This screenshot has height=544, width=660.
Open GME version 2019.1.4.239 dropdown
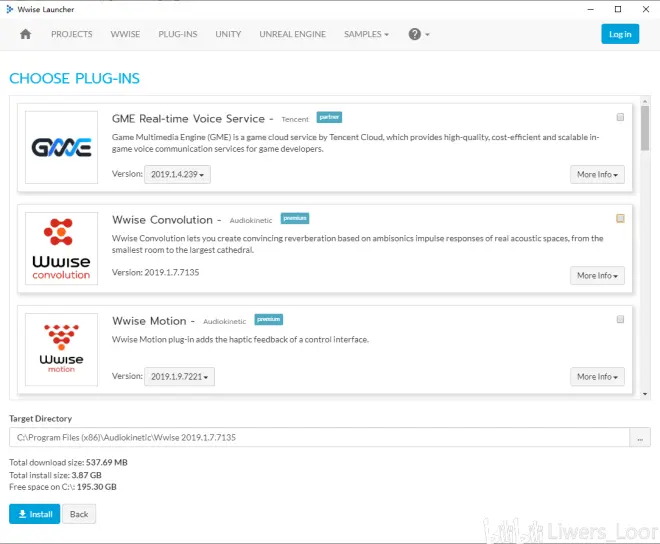pos(177,174)
